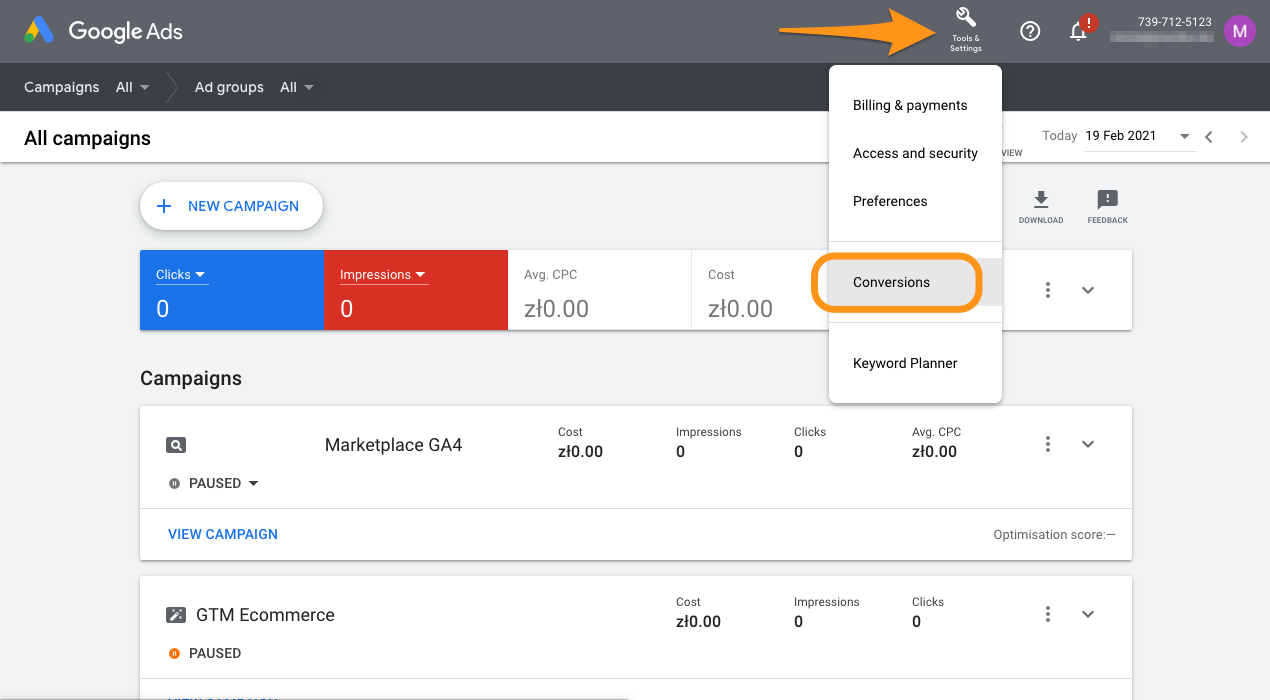Click the account avatar M icon

click(1240, 31)
